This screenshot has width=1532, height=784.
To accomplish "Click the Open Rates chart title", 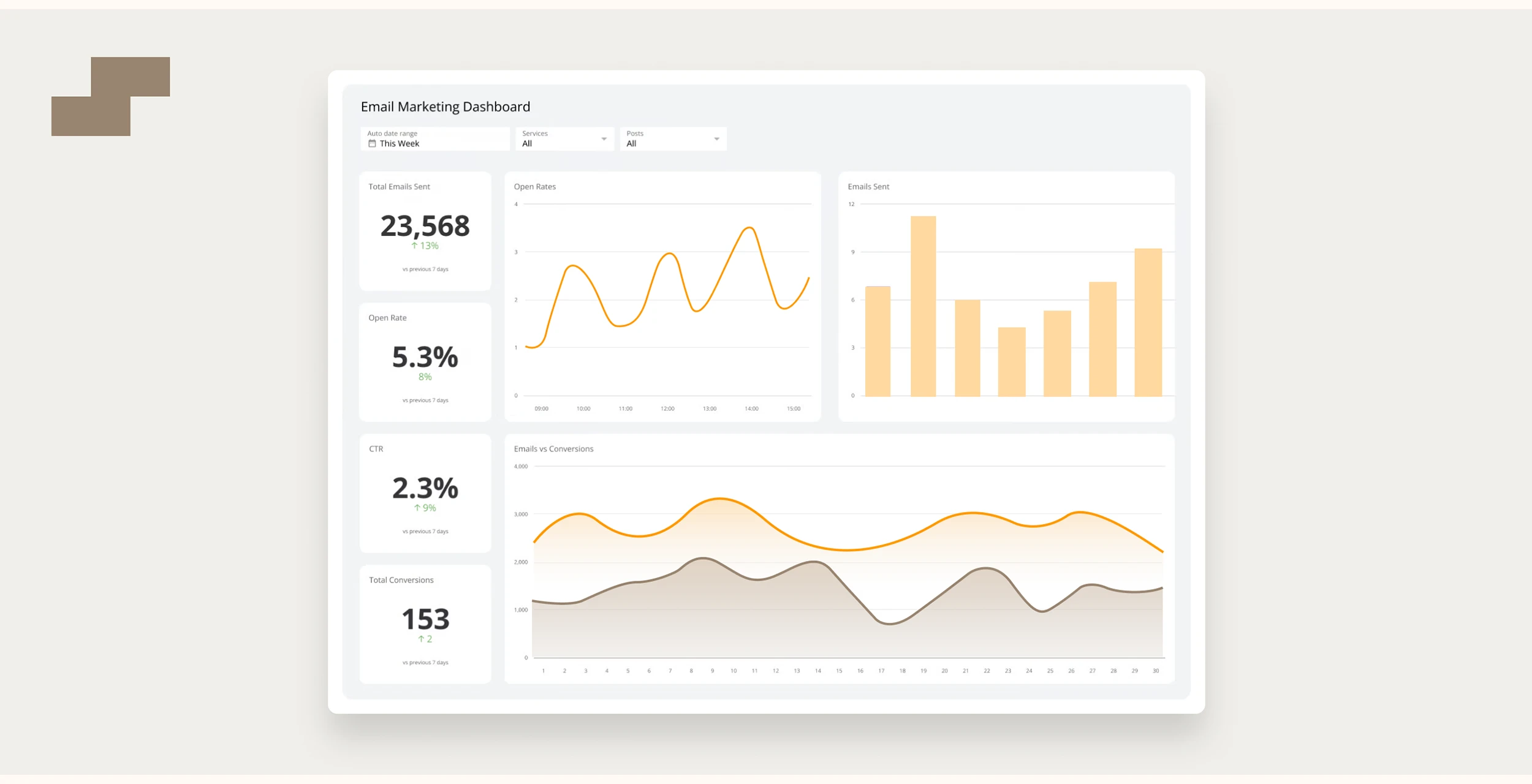I will pyautogui.click(x=534, y=187).
